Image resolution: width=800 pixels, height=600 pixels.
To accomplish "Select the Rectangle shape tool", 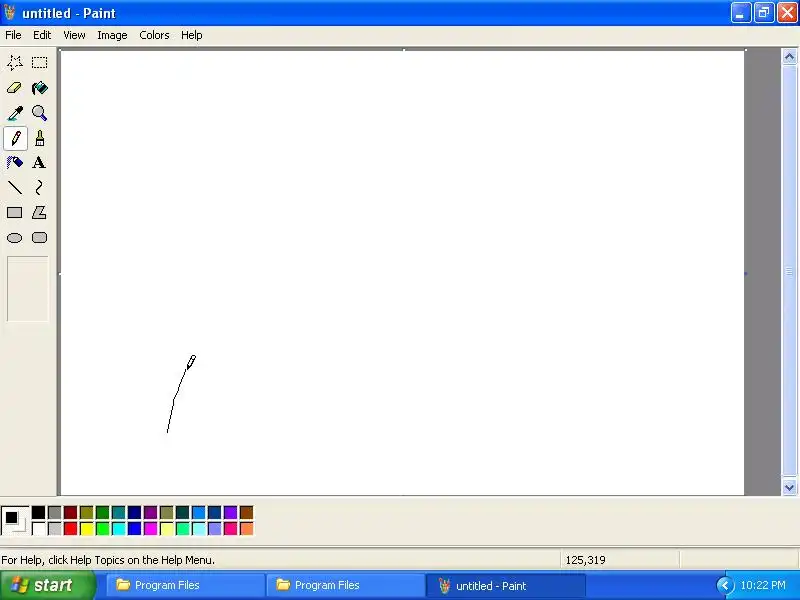I will click(x=15, y=213).
